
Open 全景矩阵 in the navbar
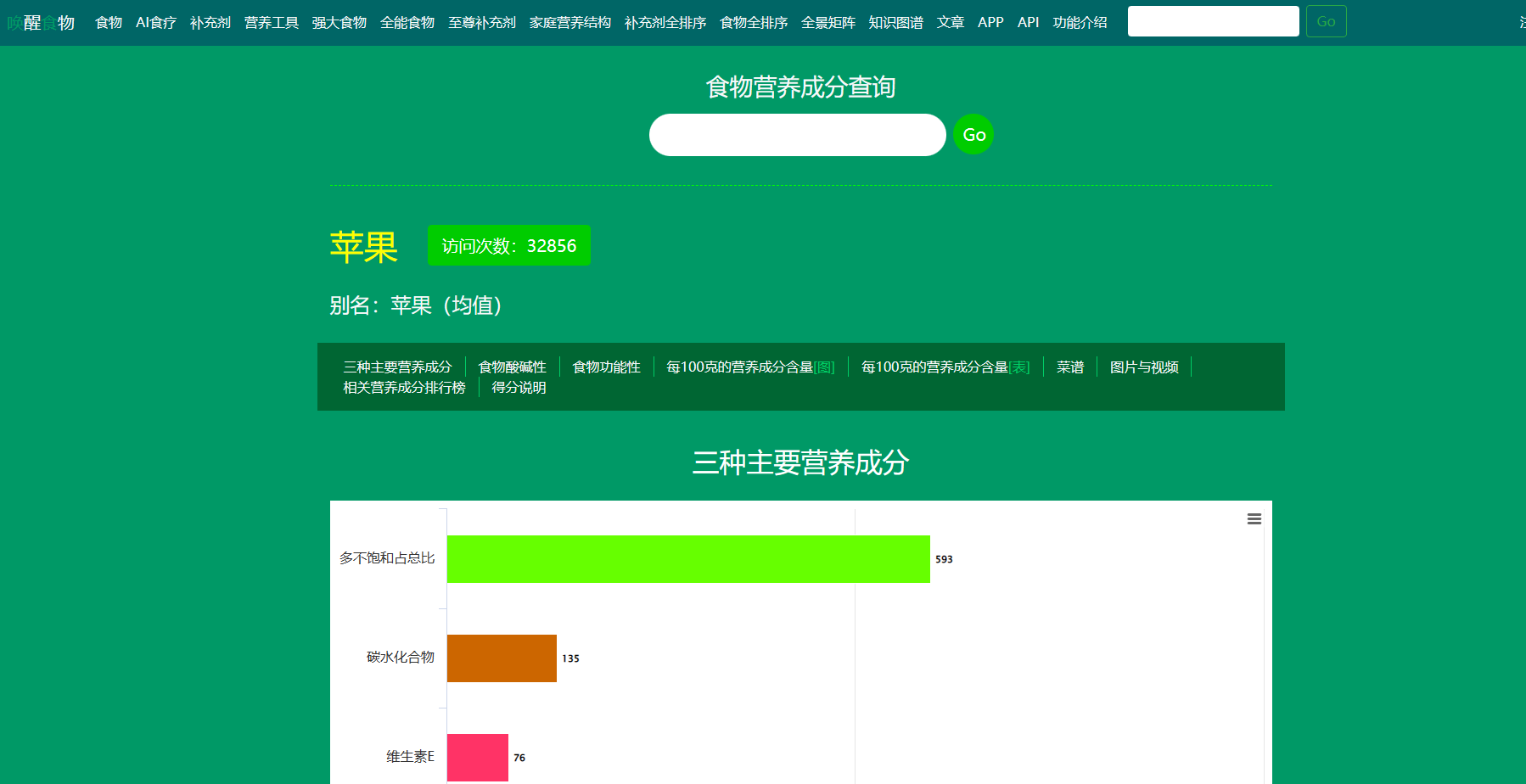click(x=828, y=23)
